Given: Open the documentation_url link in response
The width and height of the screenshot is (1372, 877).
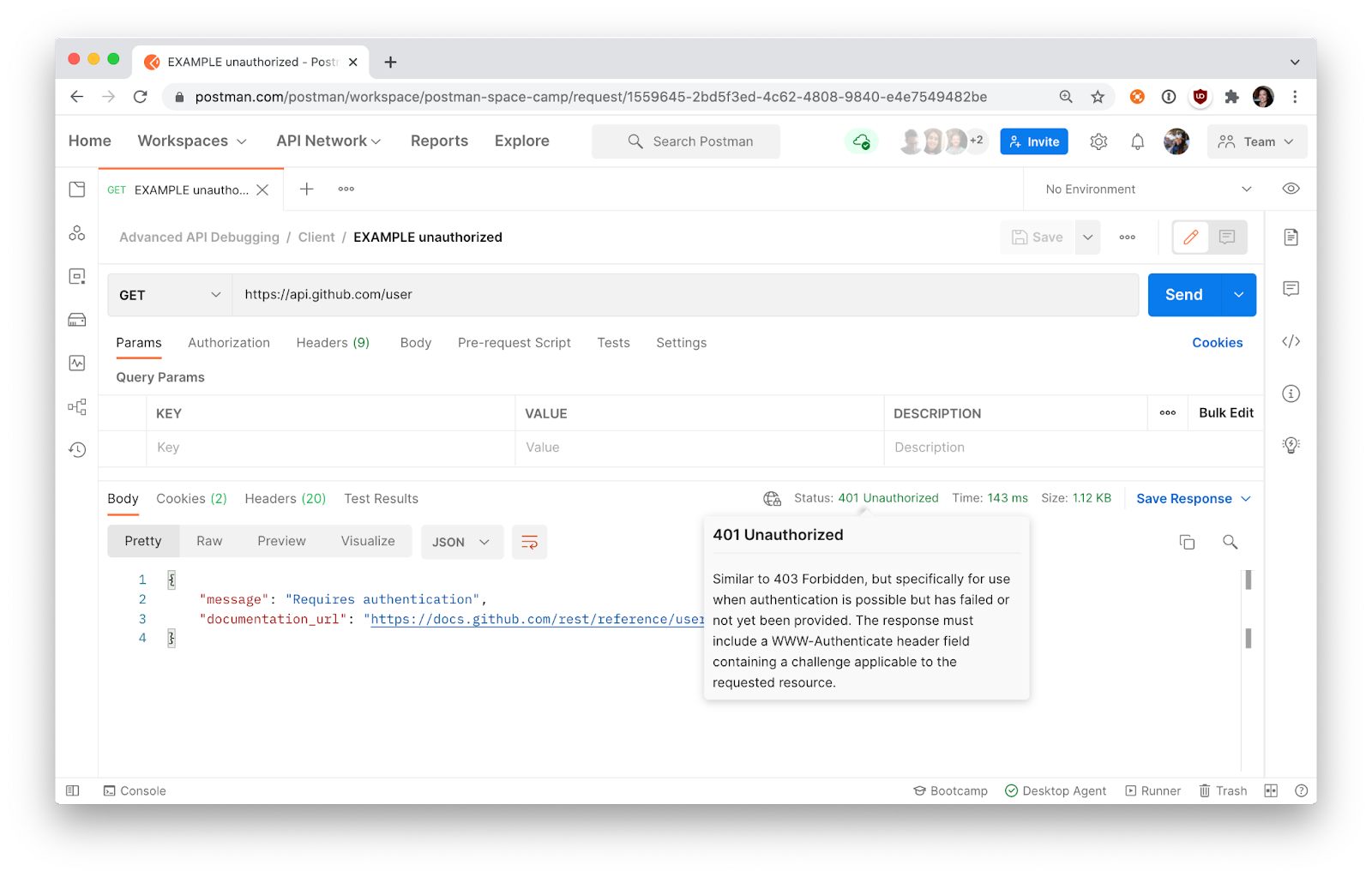Looking at the screenshot, I should [x=537, y=619].
